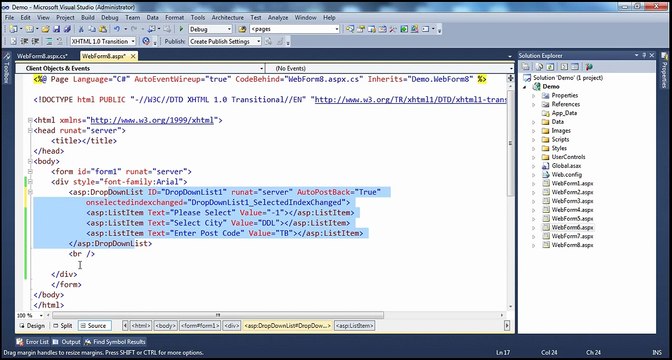Click the New Project icon
This screenshot has height=360, width=672.
click(x=13, y=29)
